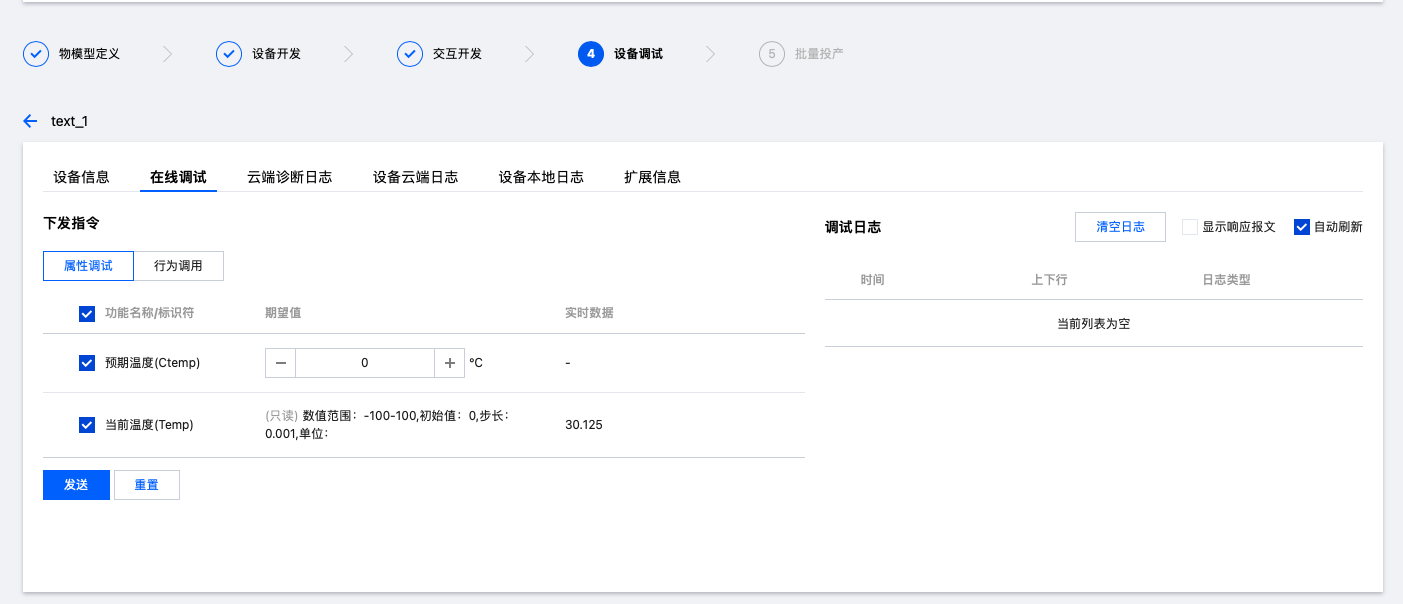Increase 预期温度 value with plus button
Image resolution: width=1403 pixels, height=604 pixels.
tap(450, 363)
